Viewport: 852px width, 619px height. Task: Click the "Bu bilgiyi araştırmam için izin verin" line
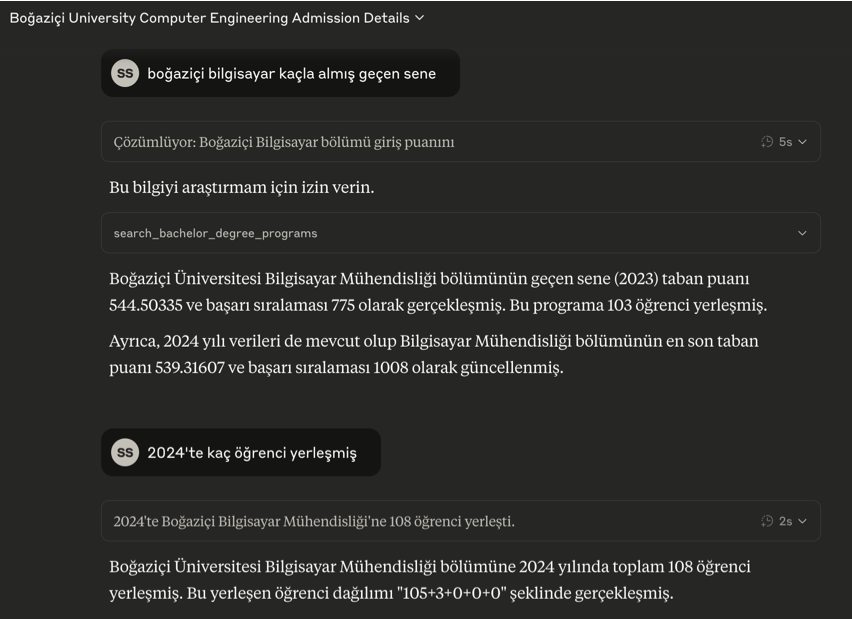[x=242, y=187]
